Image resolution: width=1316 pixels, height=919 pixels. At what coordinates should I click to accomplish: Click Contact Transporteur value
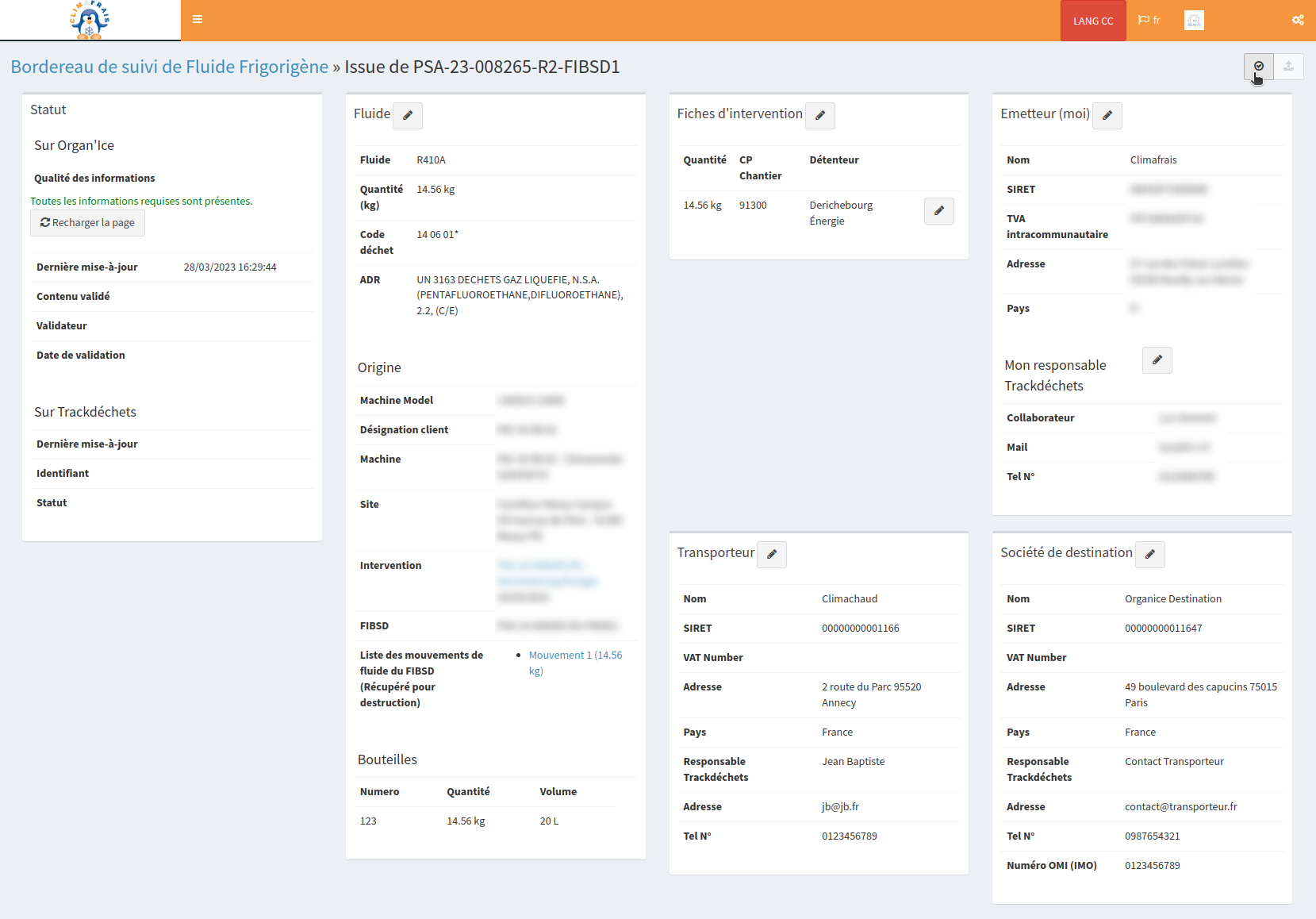click(1174, 762)
